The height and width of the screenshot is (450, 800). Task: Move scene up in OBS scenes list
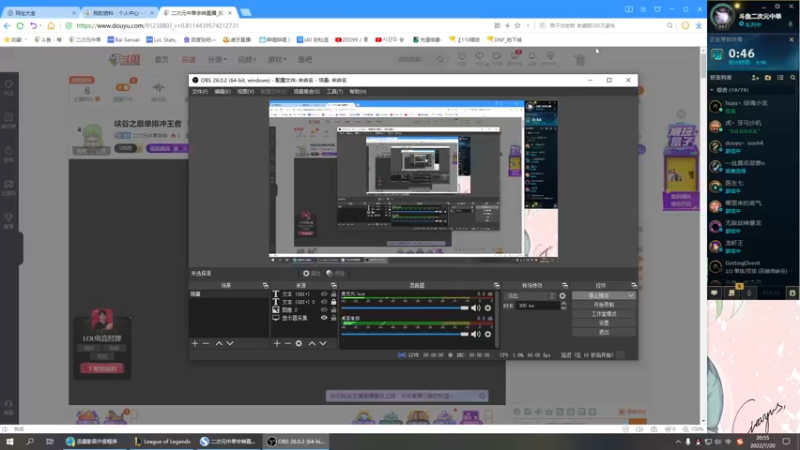coord(219,343)
